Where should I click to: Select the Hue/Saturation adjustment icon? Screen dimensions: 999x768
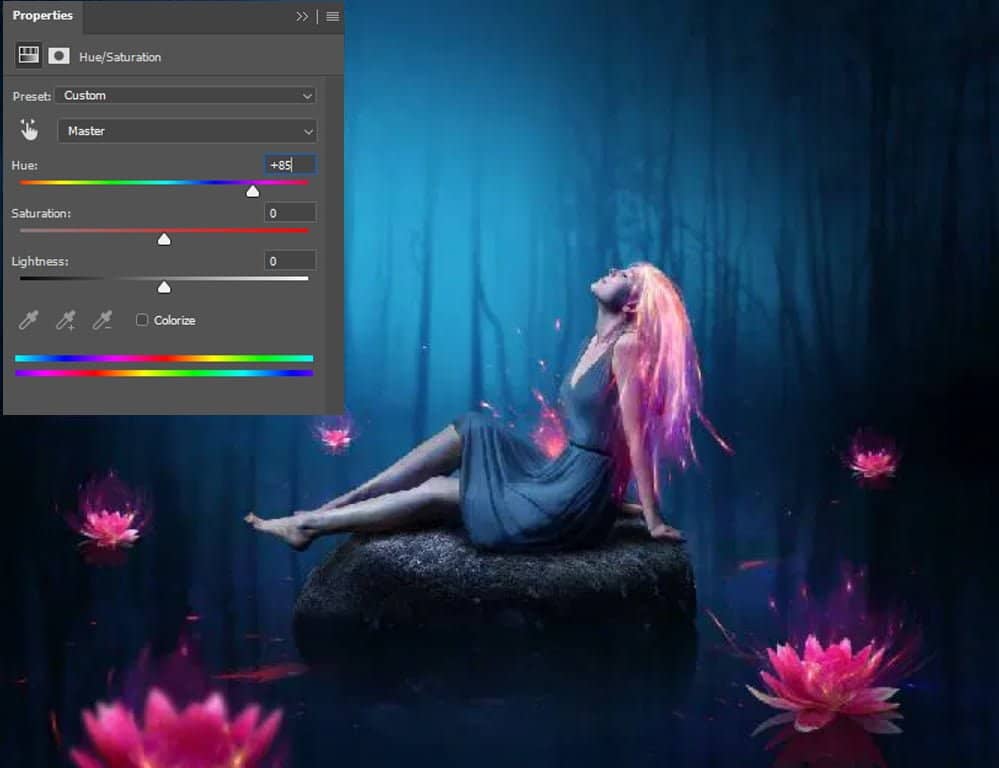pyautogui.click(x=28, y=56)
